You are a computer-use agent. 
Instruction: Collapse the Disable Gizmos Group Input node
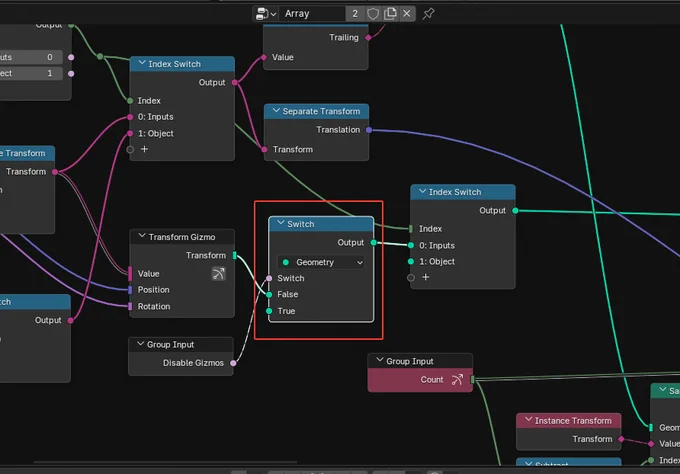click(140, 344)
